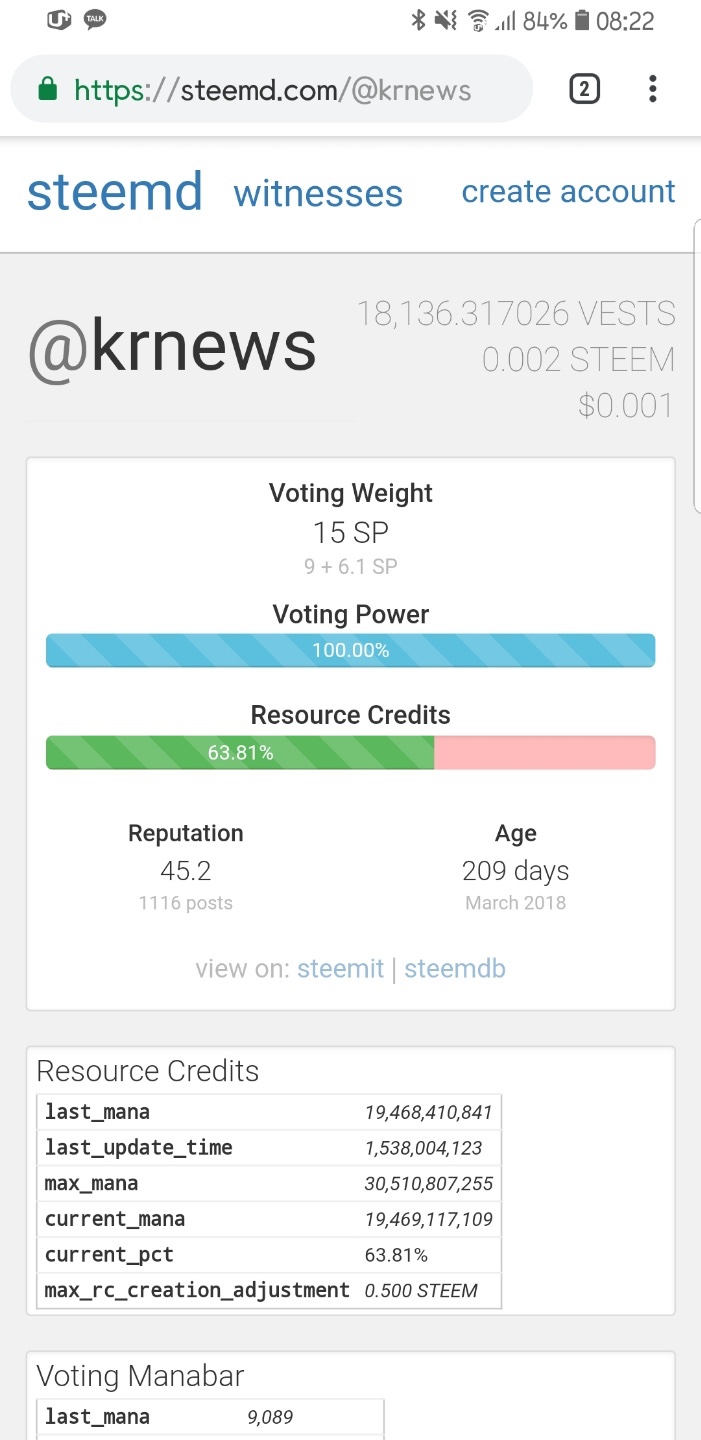Click the @krnews account heading
The width and height of the screenshot is (701, 1440).
172,346
